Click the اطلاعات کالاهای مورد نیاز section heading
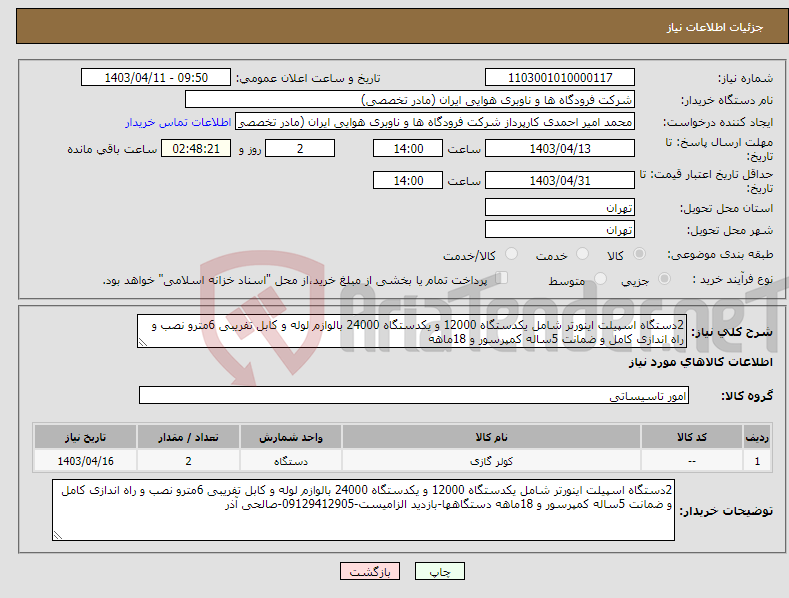Viewport: 789px width, 598px height. coord(700,362)
